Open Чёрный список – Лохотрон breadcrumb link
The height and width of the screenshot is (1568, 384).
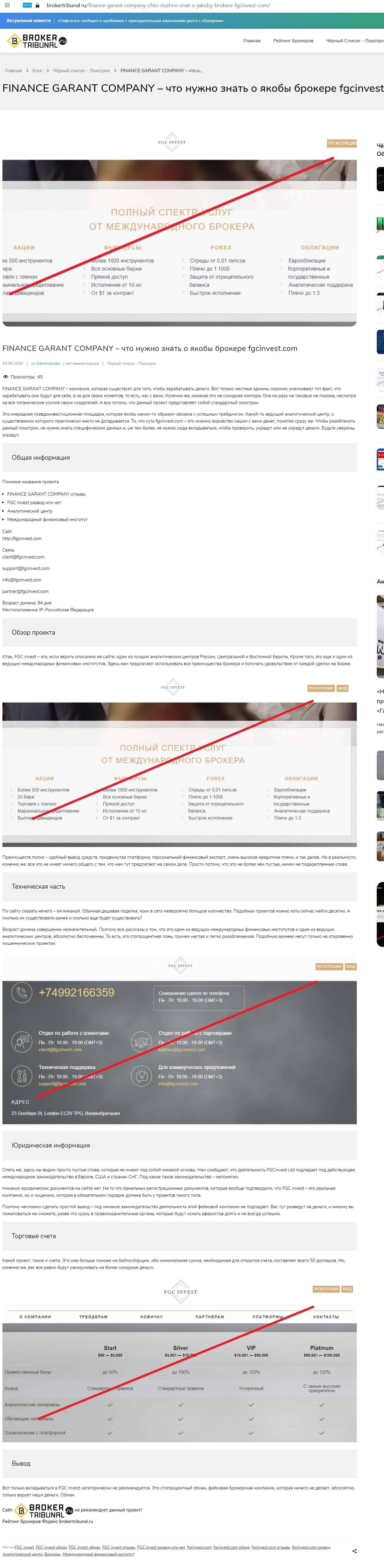82,71
